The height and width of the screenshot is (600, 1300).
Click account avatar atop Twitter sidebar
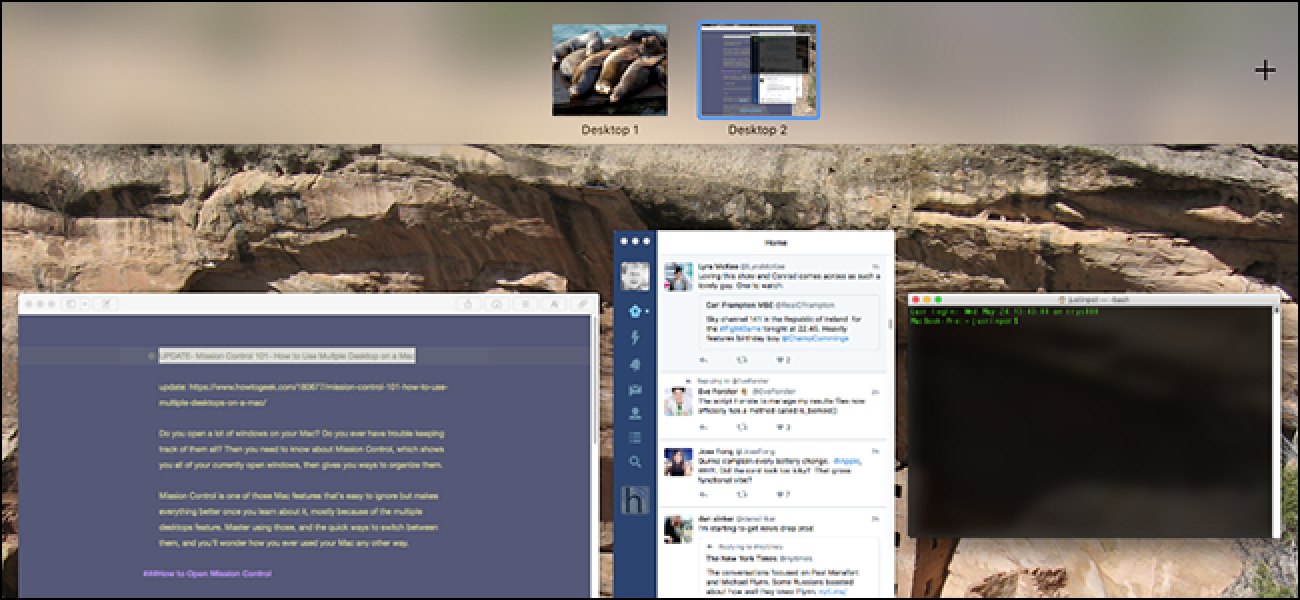click(x=634, y=276)
